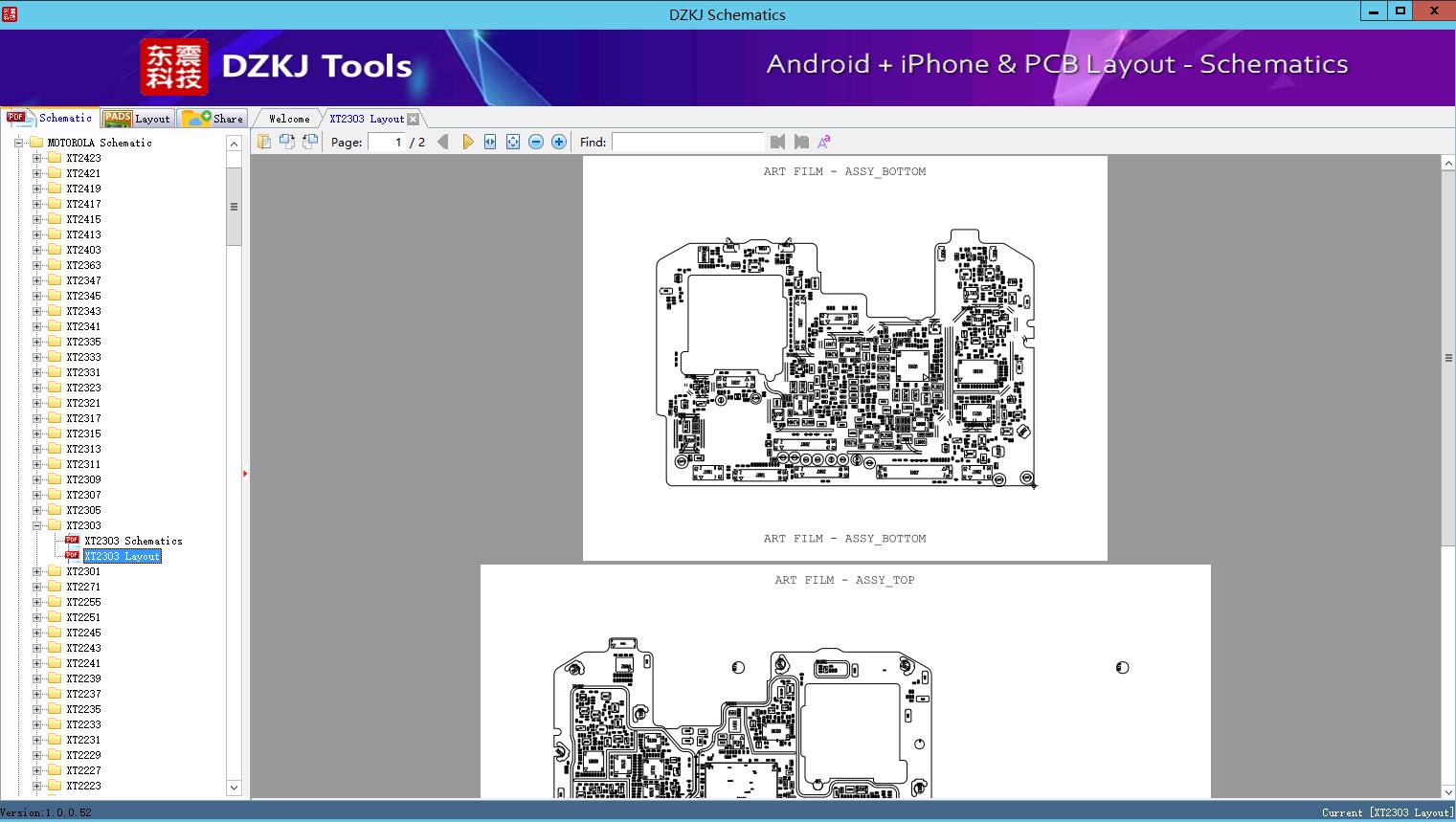1456x822 pixels.
Task: Close the XT2303 Layout tab
Action: (x=413, y=119)
